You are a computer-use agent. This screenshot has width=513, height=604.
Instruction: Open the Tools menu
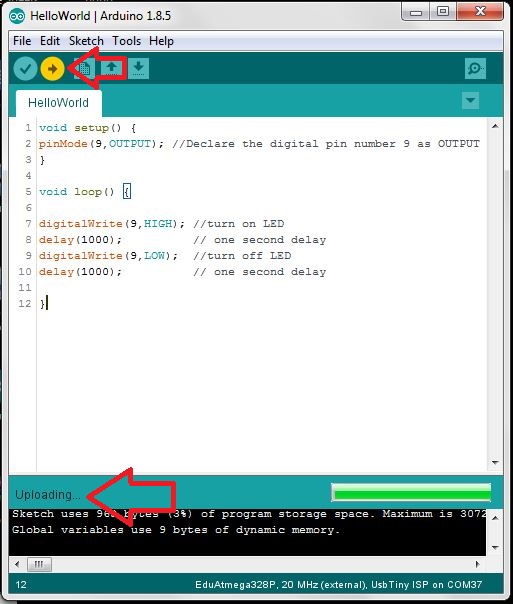126,41
